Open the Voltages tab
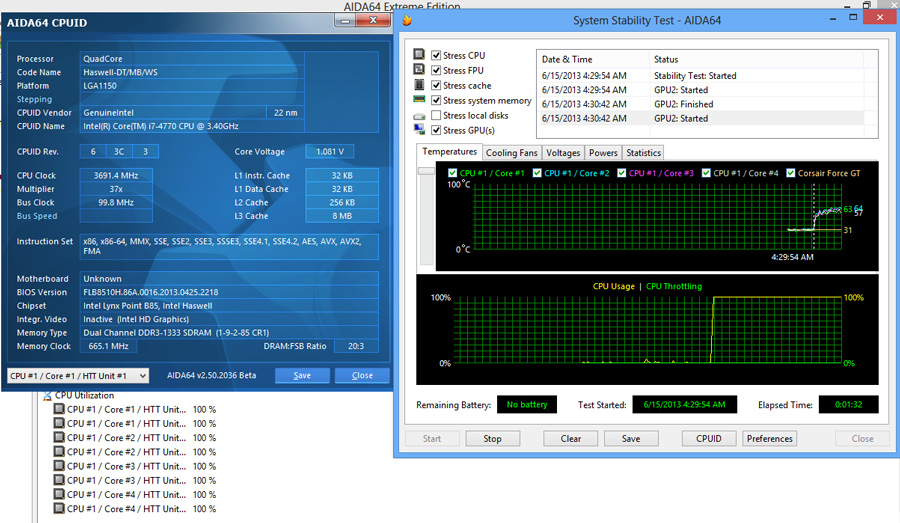The height and width of the screenshot is (523, 900). pos(563,153)
